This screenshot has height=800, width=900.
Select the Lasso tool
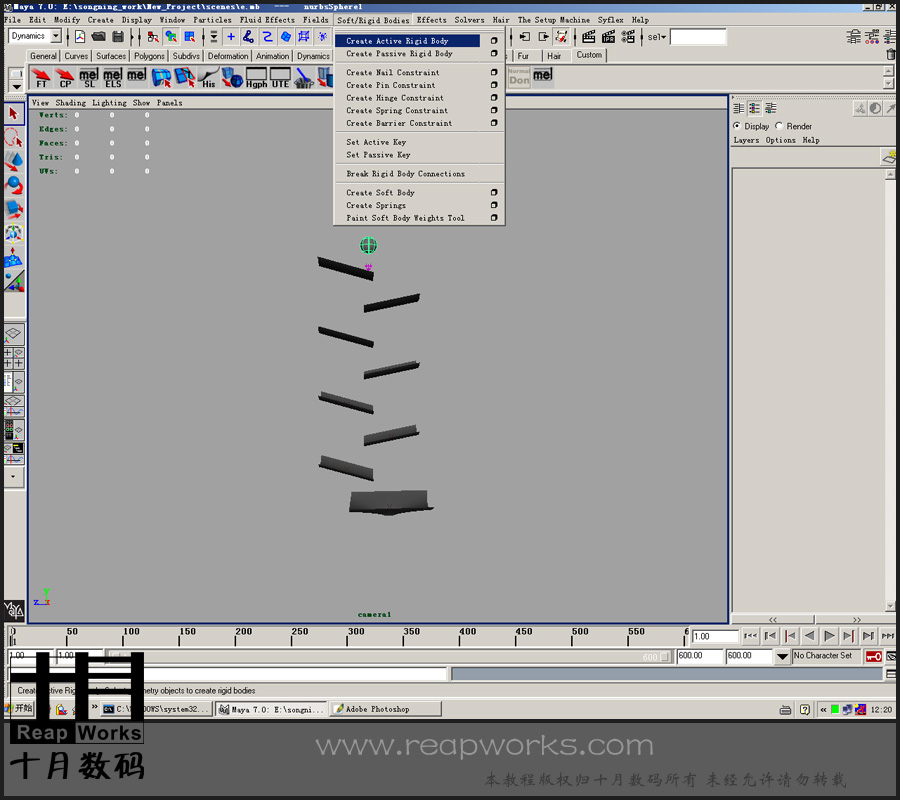pyautogui.click(x=14, y=138)
